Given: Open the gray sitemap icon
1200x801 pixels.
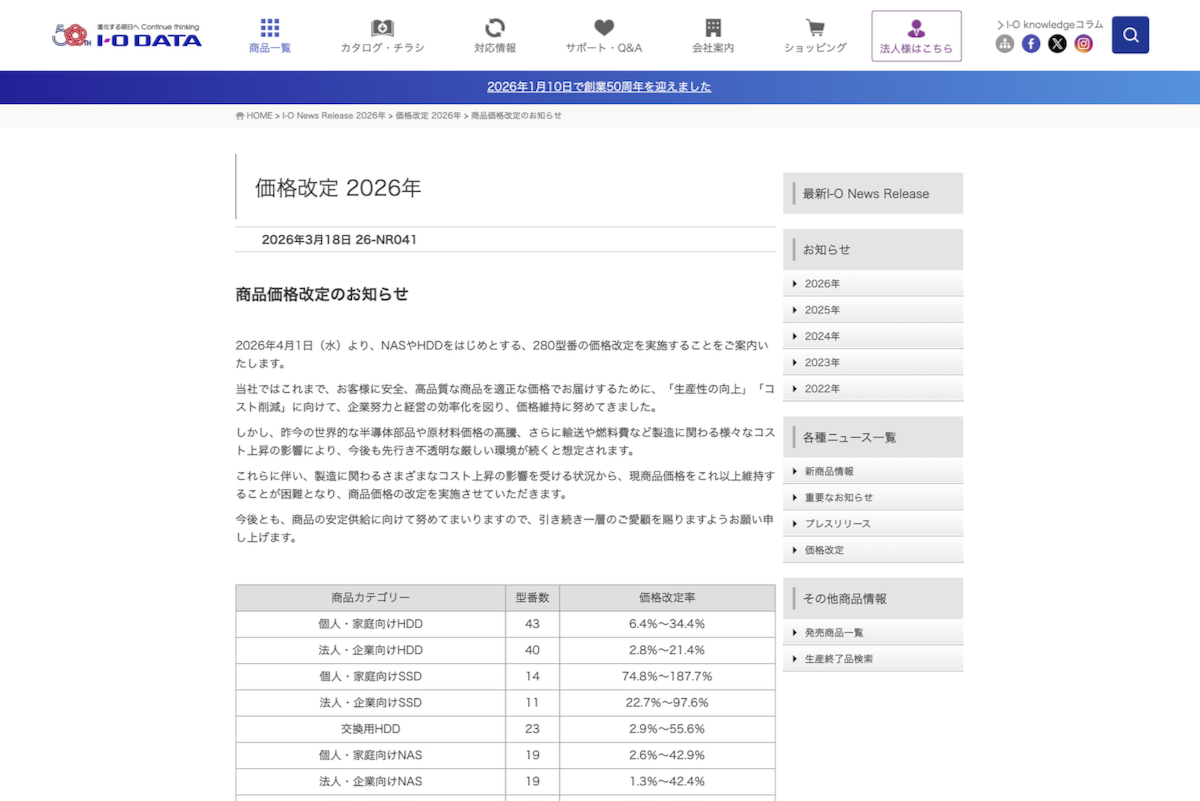Looking at the screenshot, I should (1004, 44).
